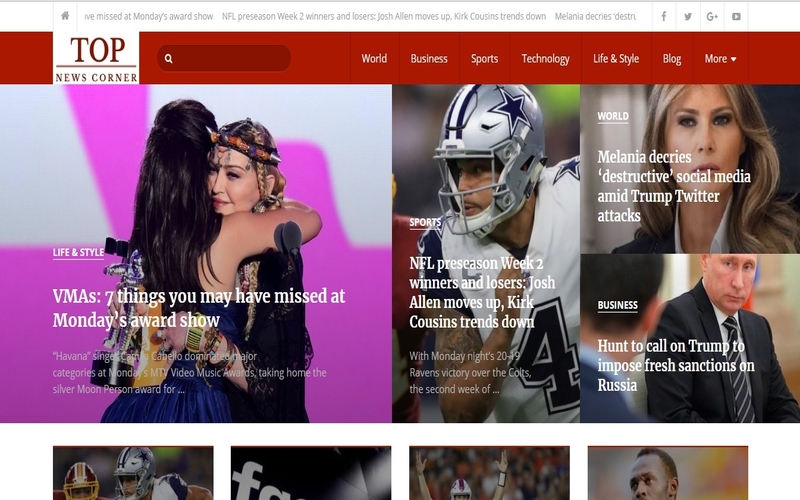Expand the More dropdown menu
Screen dimensions: 800x500
pyautogui.click(x=720, y=59)
